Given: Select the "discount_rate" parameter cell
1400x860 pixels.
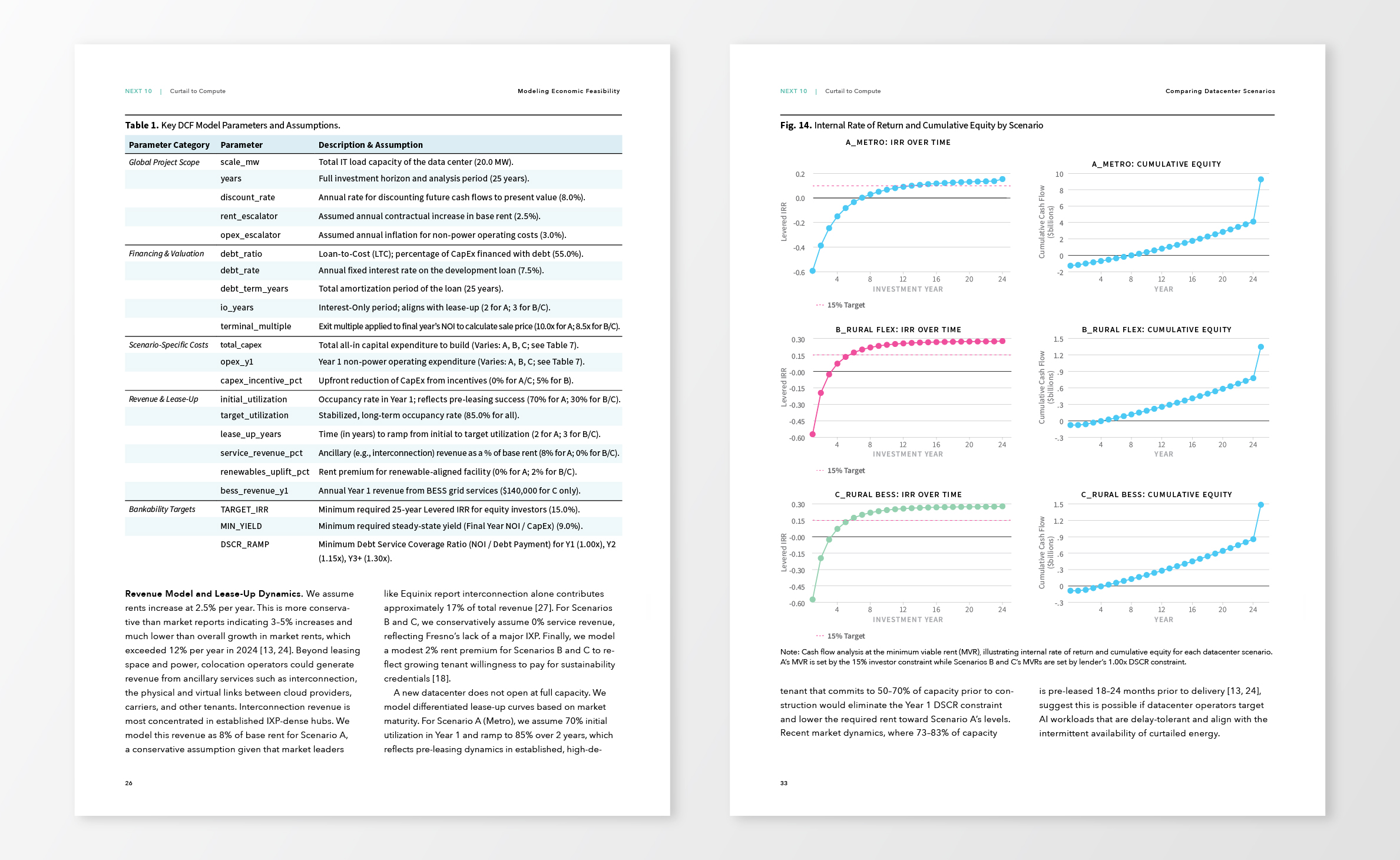Looking at the screenshot, I should (x=247, y=197).
